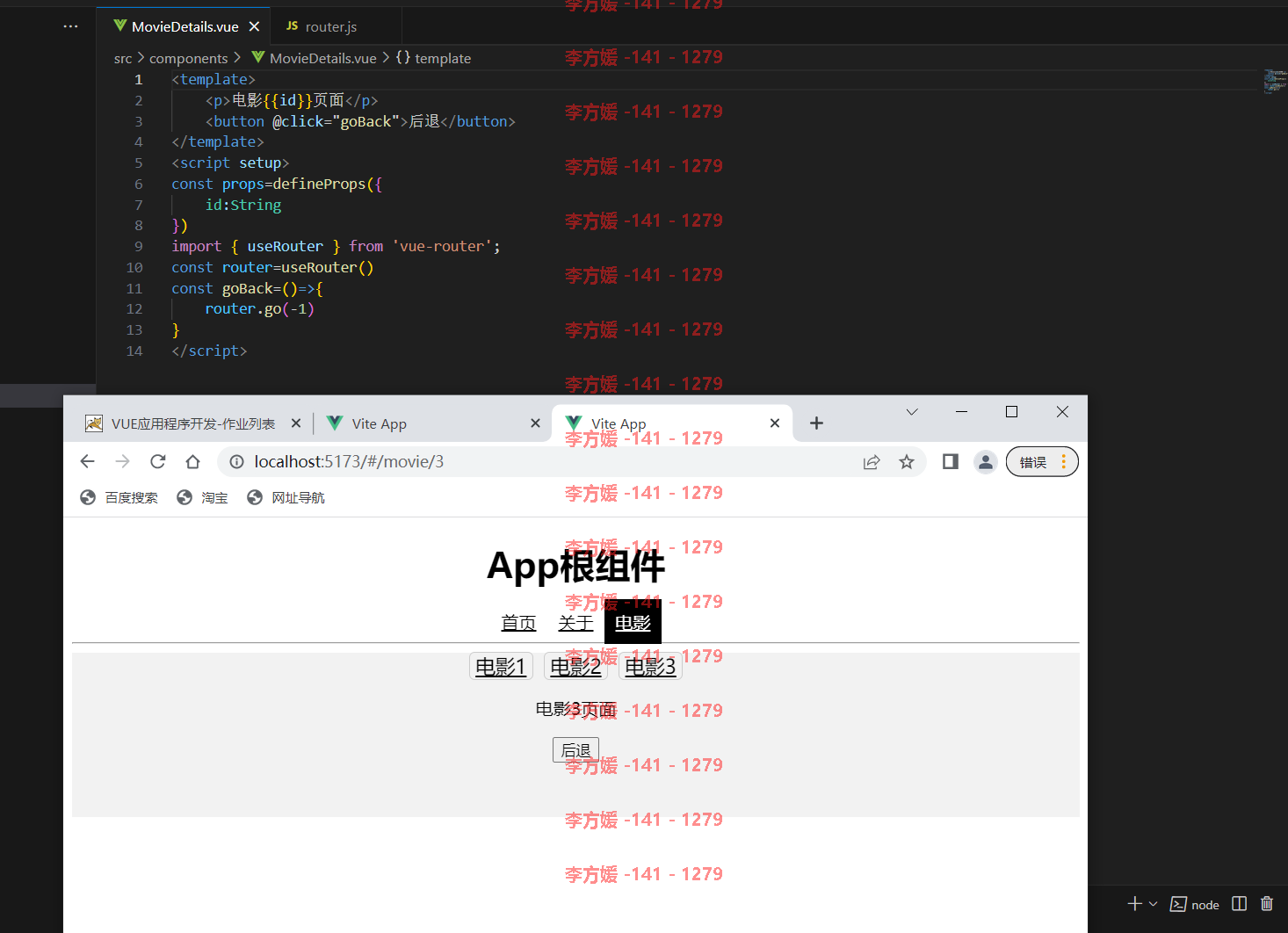Switch to VUE应用程序开发-作业列表 browser tab
Image resolution: width=1288 pixels, height=933 pixels.
coord(192,423)
